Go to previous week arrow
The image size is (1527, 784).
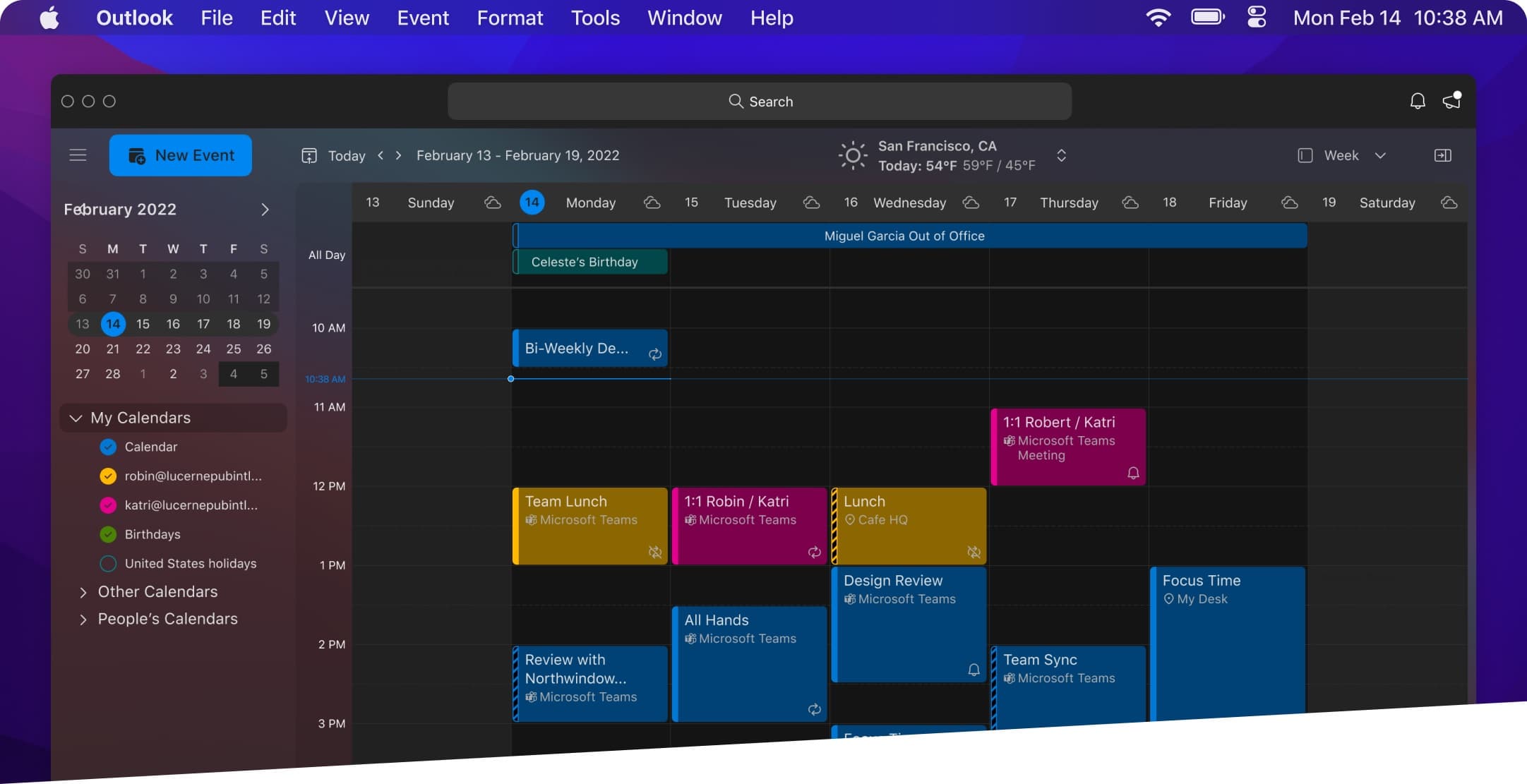point(381,155)
